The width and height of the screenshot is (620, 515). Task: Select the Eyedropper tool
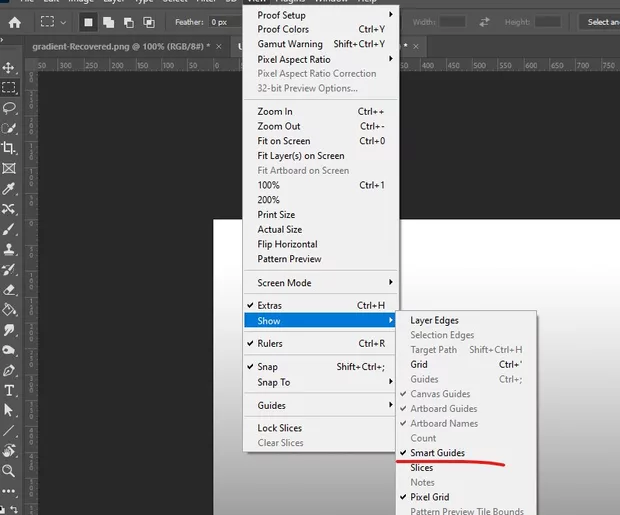coord(9,189)
